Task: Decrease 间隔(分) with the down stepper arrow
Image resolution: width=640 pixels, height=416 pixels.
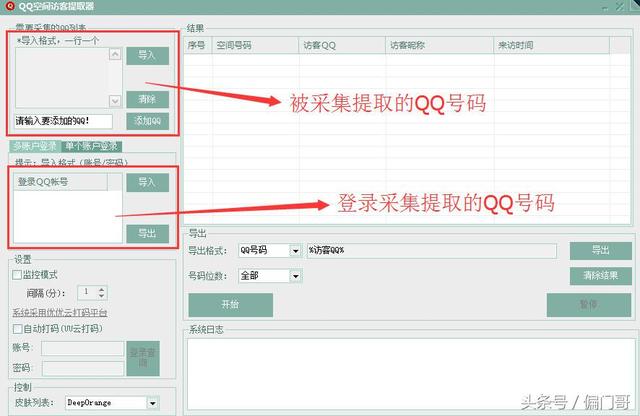Action: (102, 296)
